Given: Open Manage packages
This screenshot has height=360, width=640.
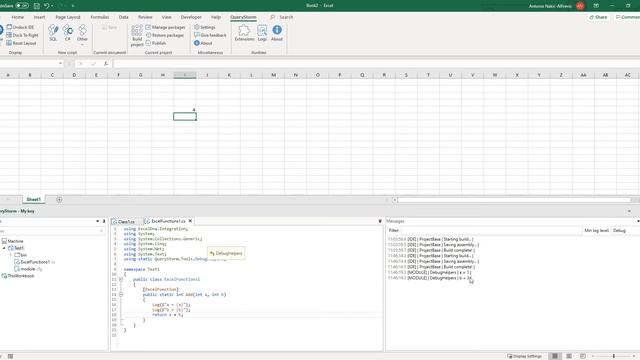Looking at the screenshot, I should (165, 27).
